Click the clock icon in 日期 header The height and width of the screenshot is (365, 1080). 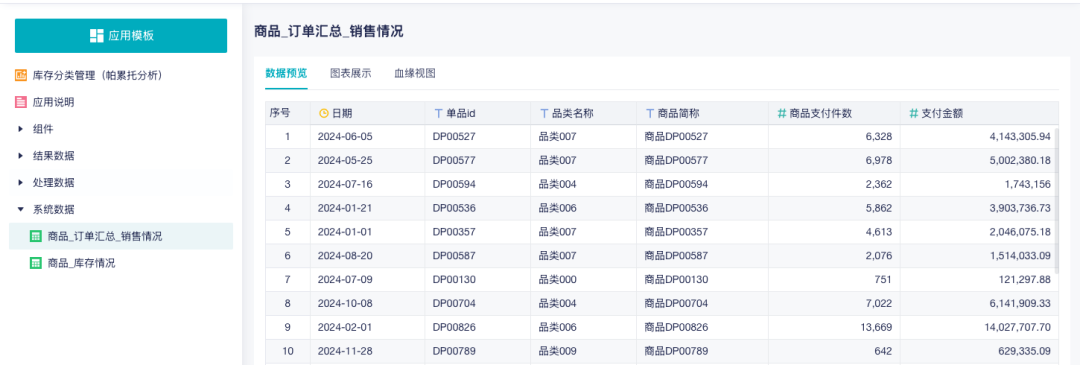click(x=324, y=114)
